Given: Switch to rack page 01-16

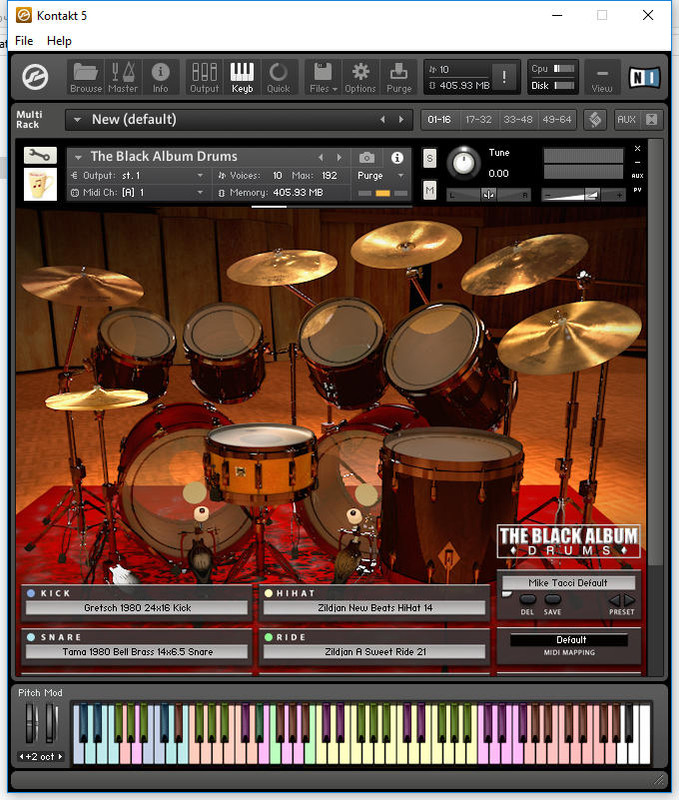Looking at the screenshot, I should pos(439,120).
